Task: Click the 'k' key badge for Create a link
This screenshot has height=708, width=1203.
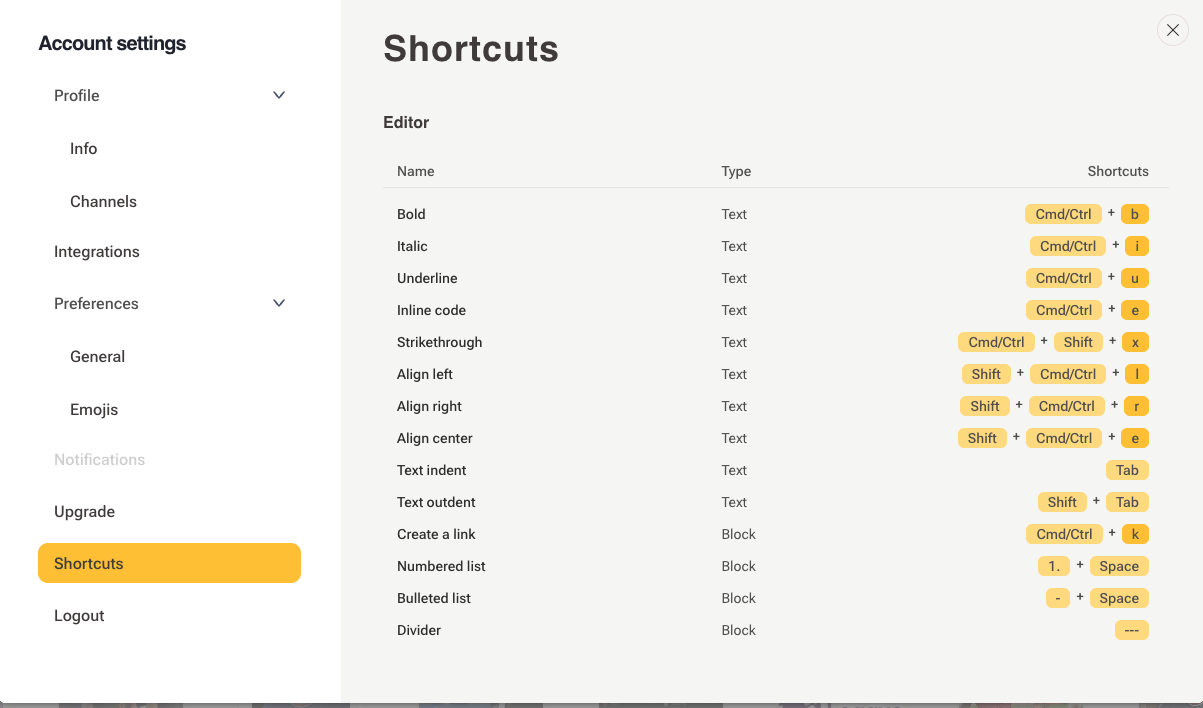Action: click(x=1135, y=534)
